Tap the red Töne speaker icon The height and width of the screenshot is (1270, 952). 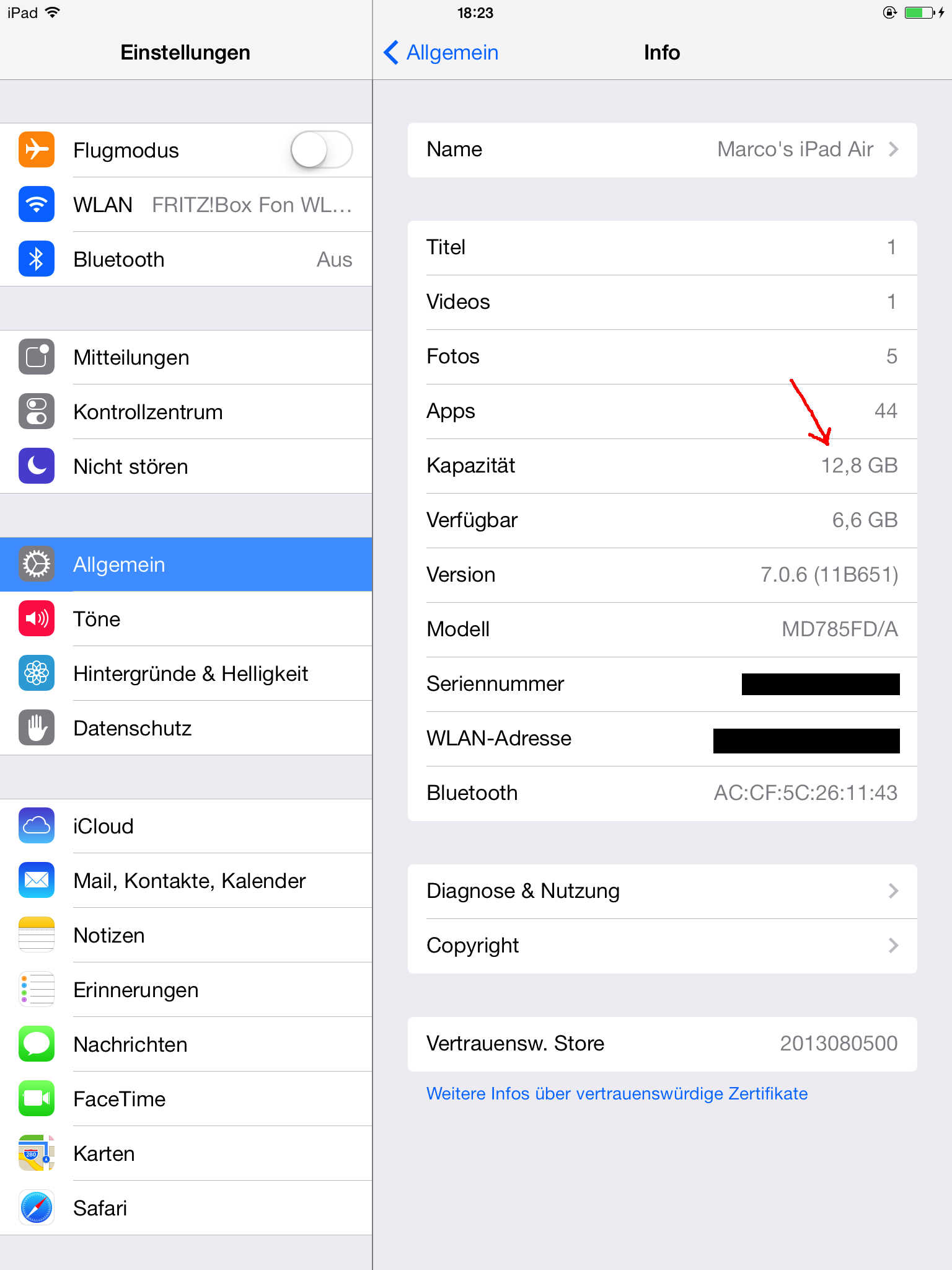click(x=37, y=618)
